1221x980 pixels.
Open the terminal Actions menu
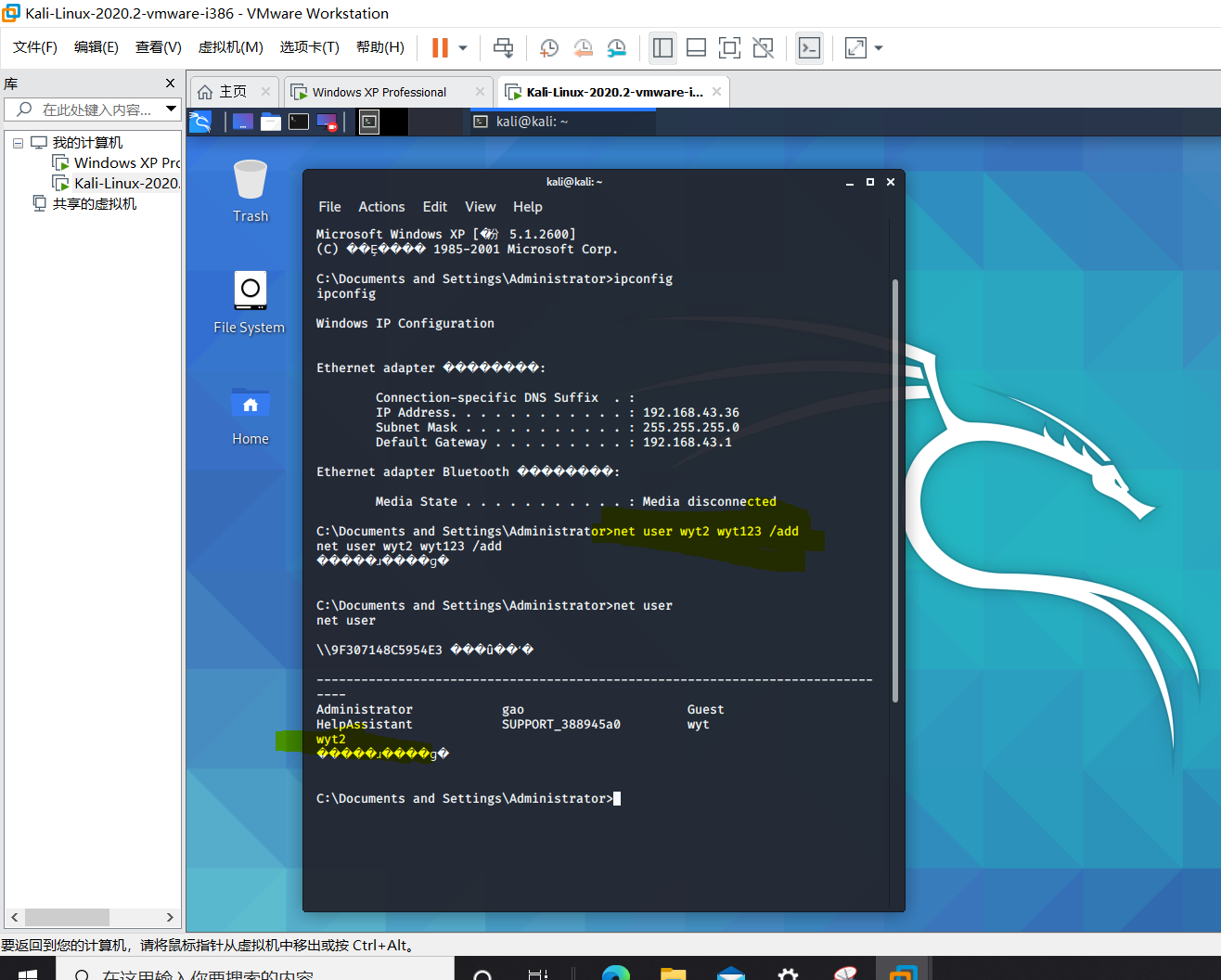(x=381, y=207)
